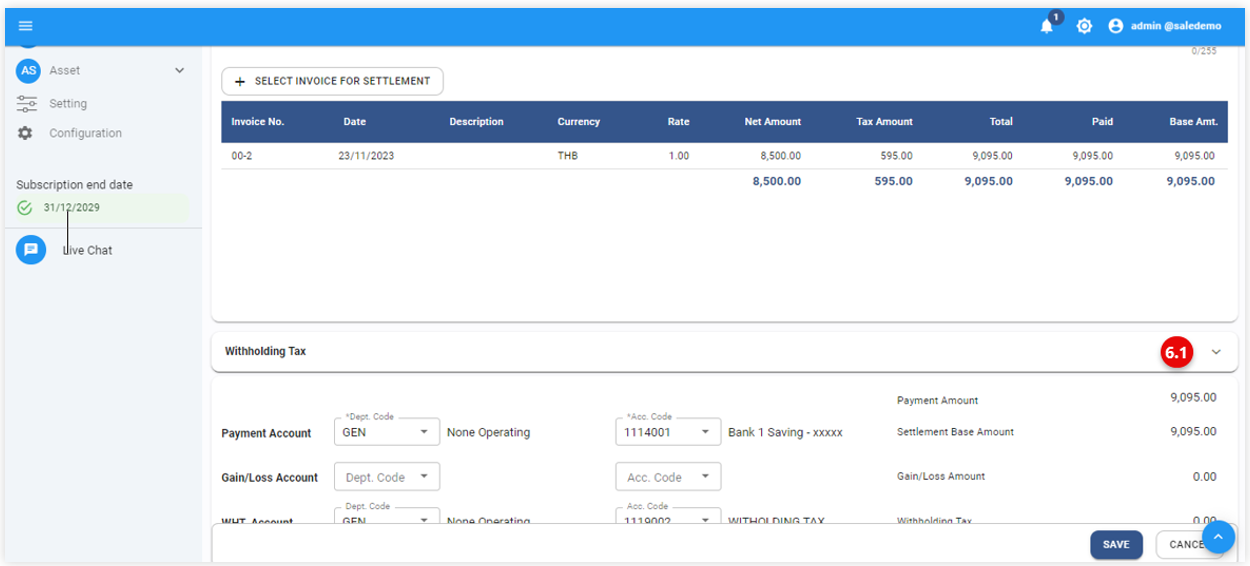Open the settings gear in header

(x=1084, y=27)
